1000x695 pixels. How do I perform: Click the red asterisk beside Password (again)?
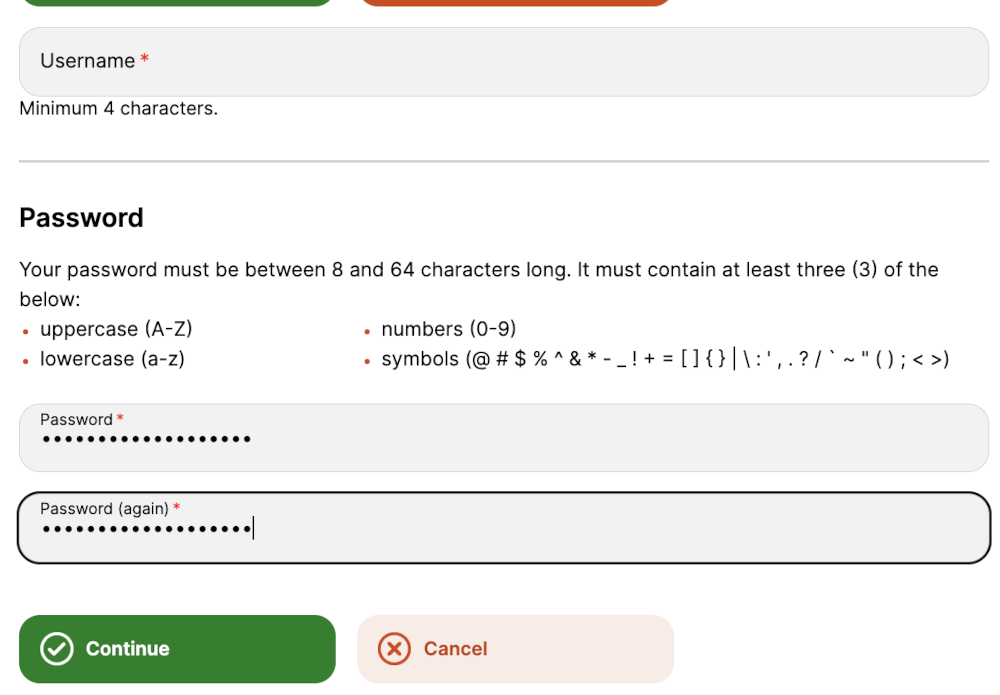(x=177, y=508)
